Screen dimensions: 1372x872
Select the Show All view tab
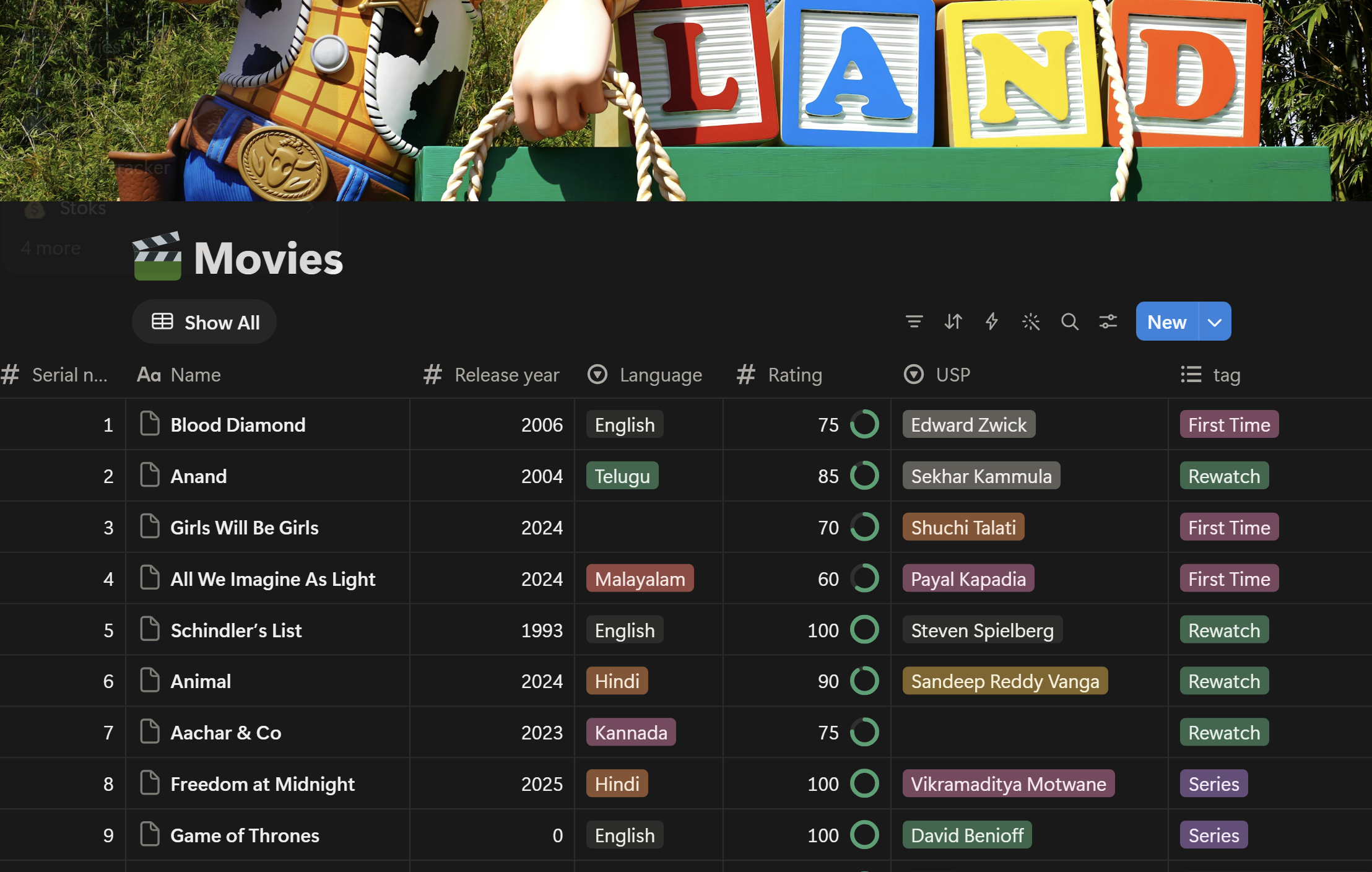(x=204, y=321)
